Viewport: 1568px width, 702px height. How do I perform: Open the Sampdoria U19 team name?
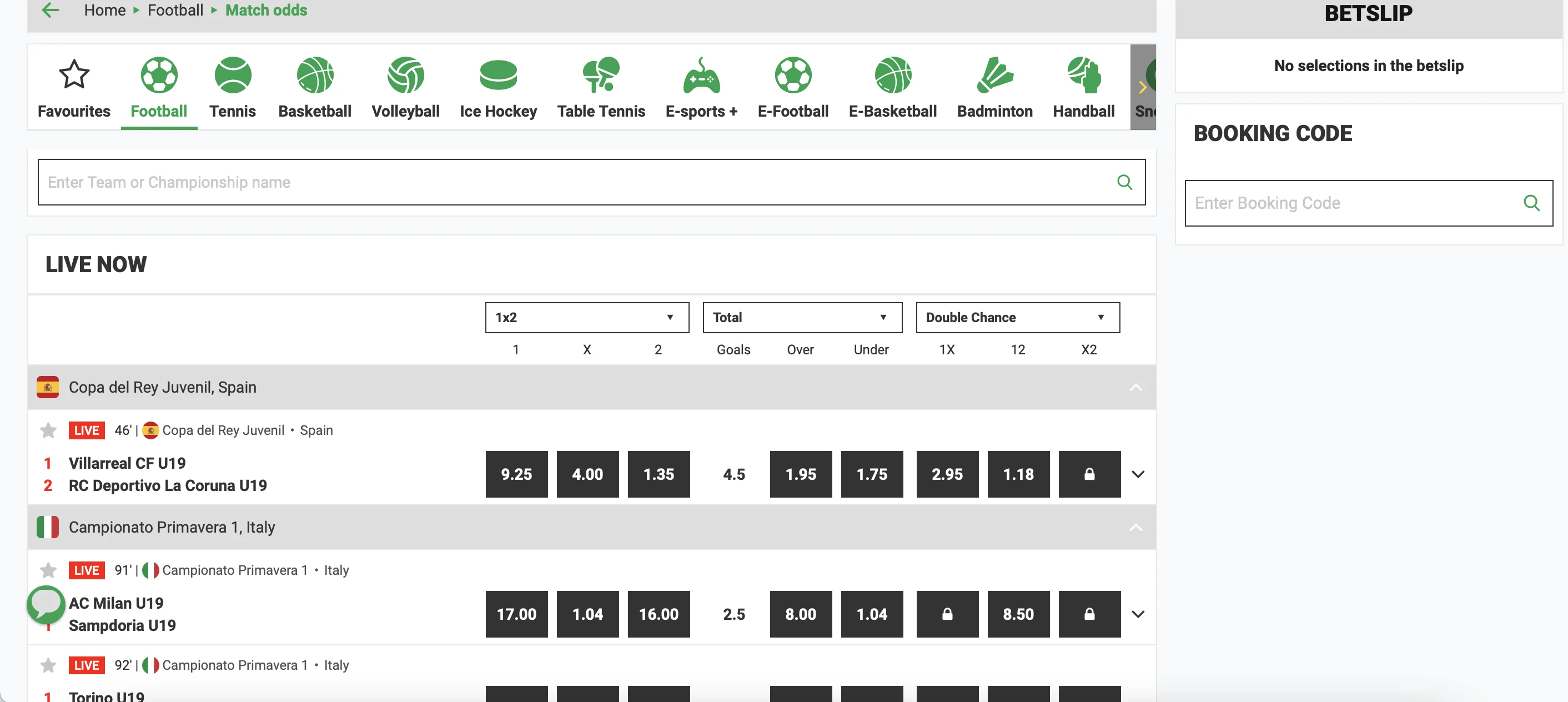pyautogui.click(x=122, y=625)
